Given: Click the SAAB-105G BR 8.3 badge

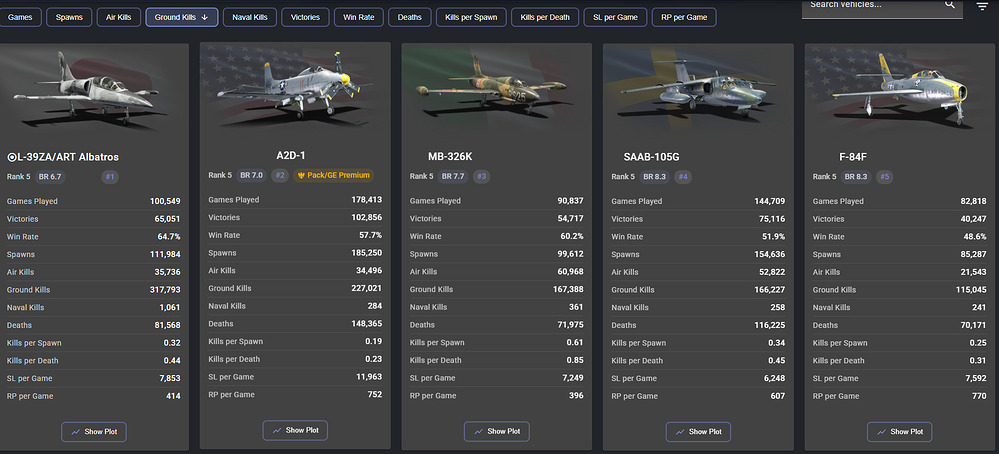Looking at the screenshot, I should 655,176.
